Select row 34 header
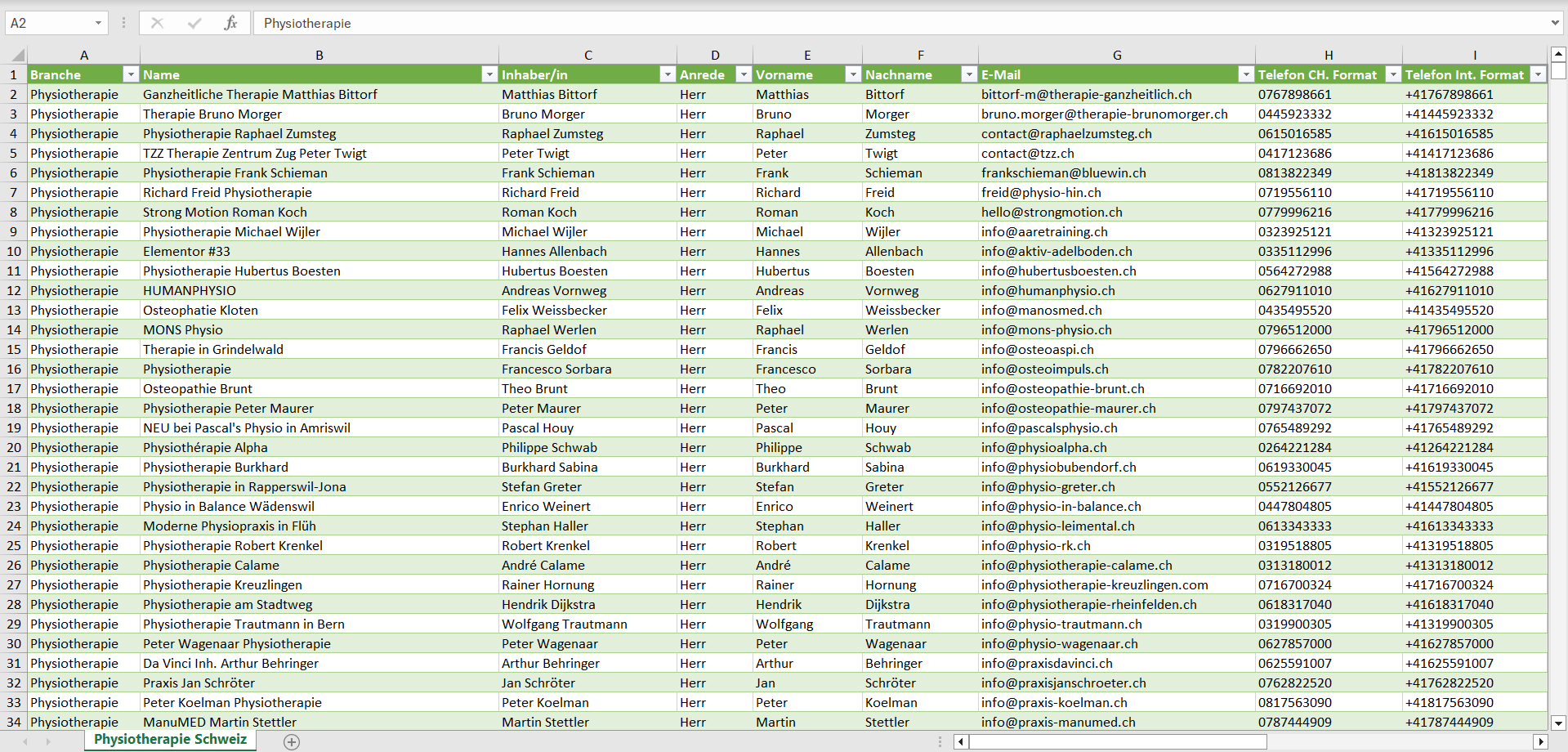This screenshot has height=752, width=1568. (14, 722)
